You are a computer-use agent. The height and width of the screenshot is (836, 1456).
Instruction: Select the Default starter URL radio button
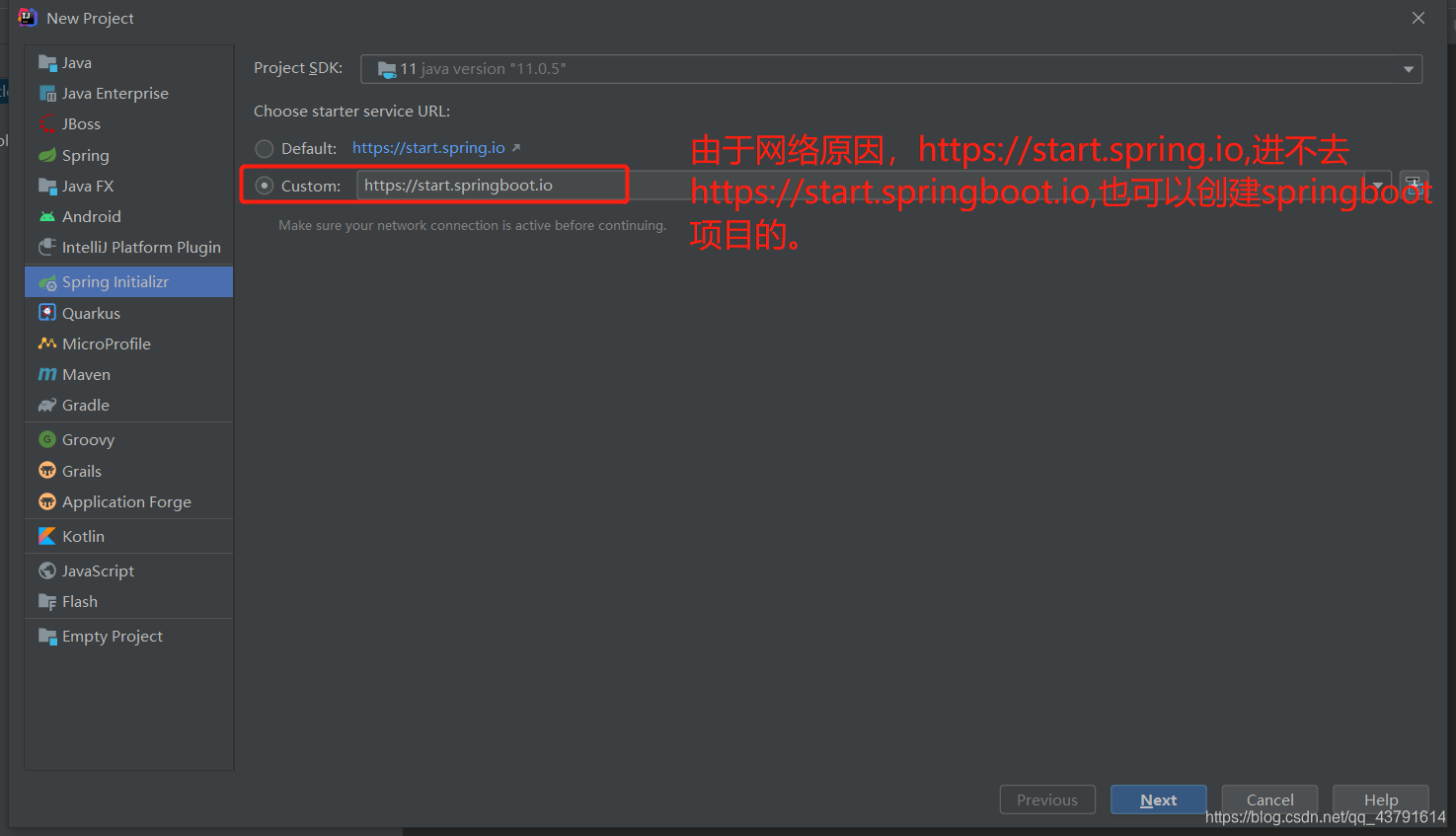coord(265,149)
